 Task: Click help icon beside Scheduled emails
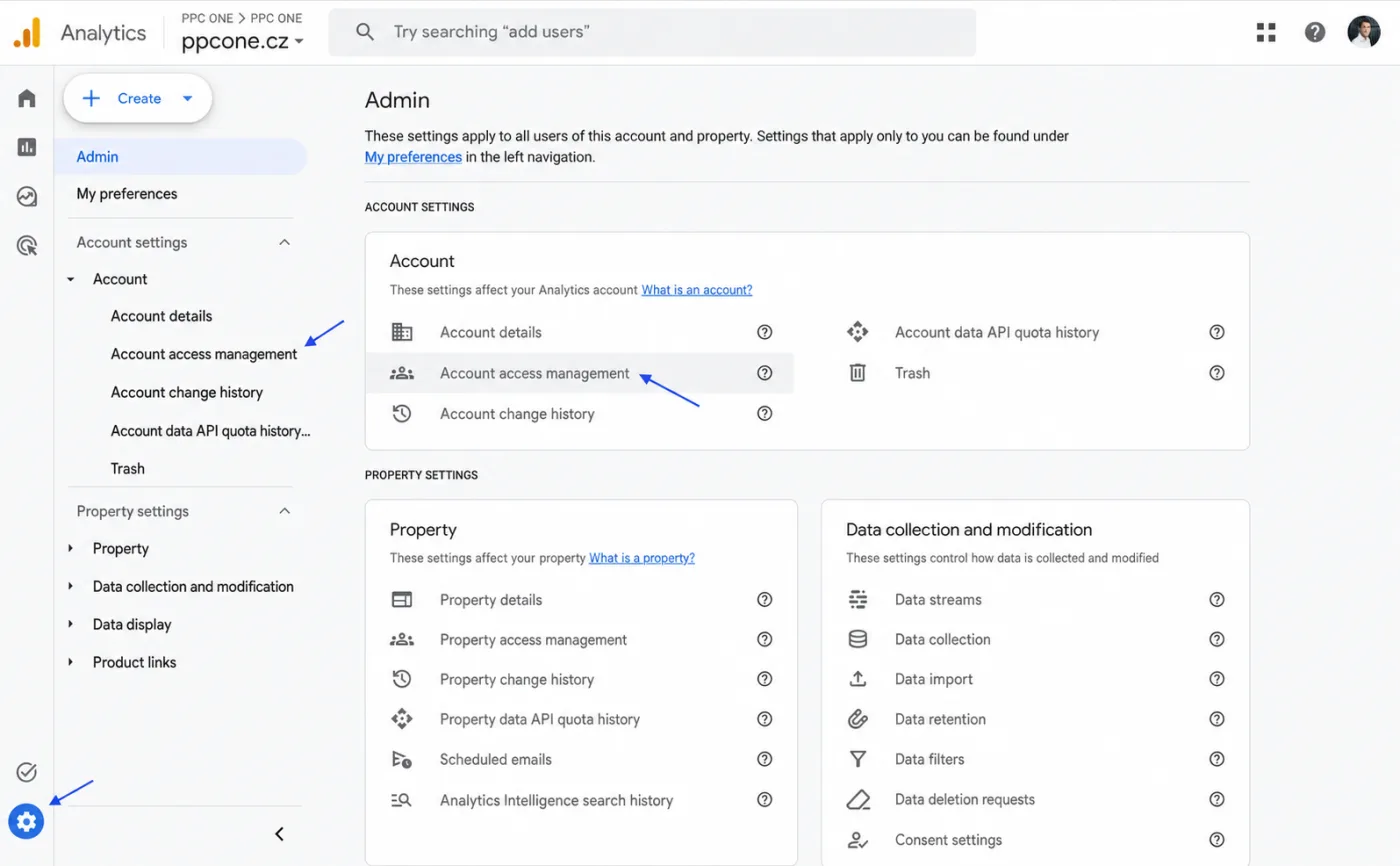765,759
